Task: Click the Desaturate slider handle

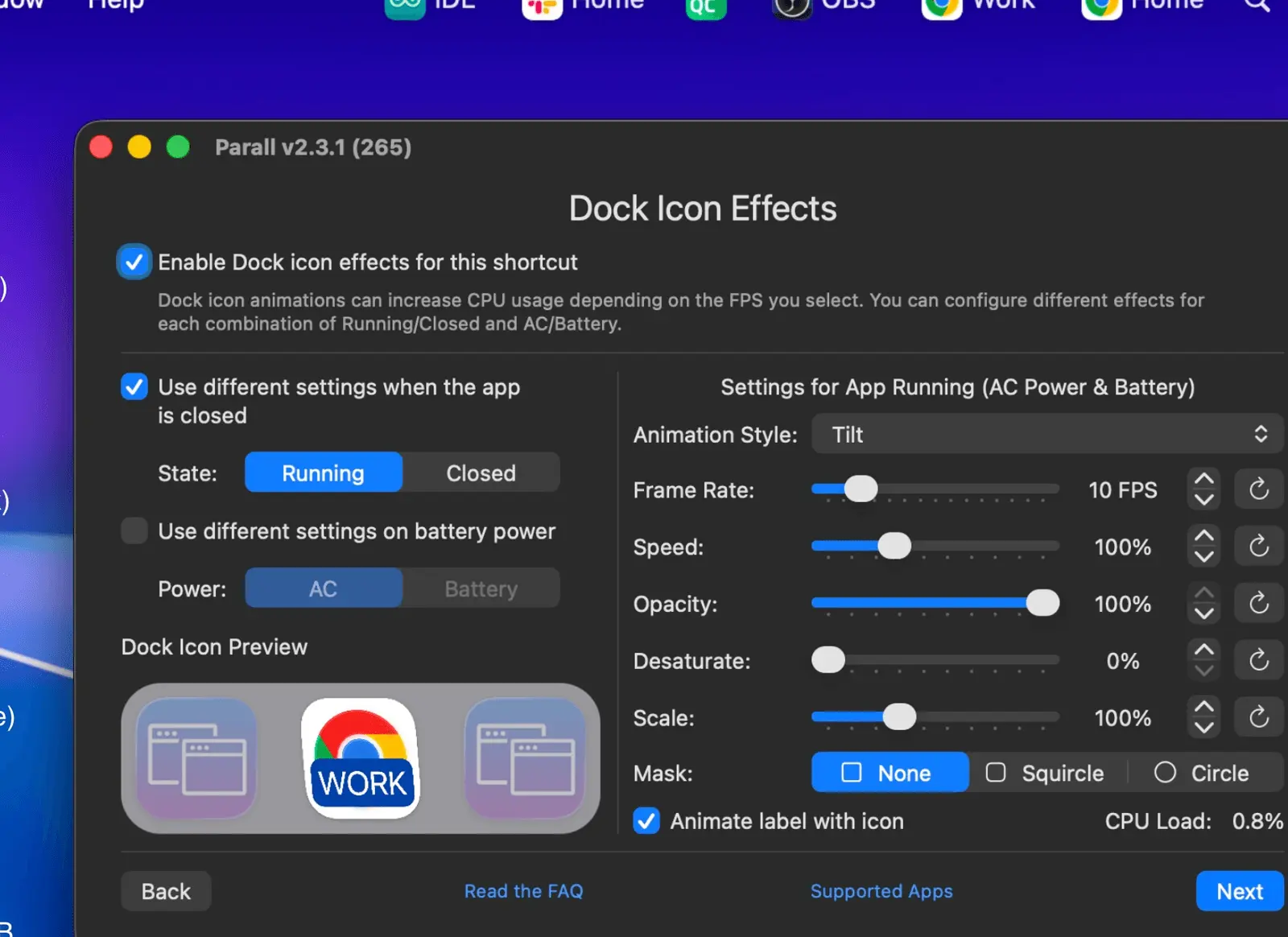Action: coord(828,660)
